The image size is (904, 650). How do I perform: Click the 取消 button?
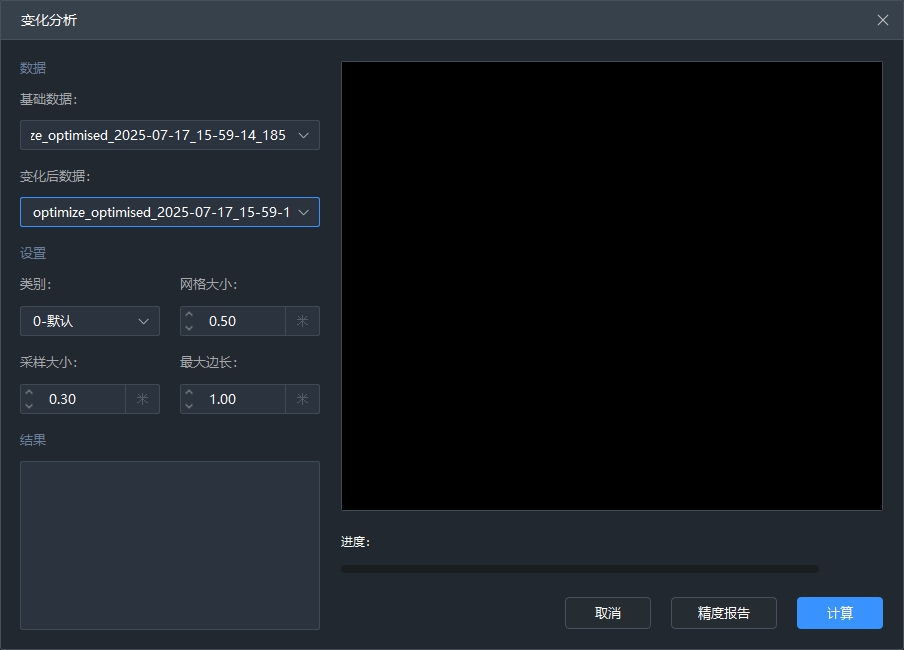click(x=607, y=613)
